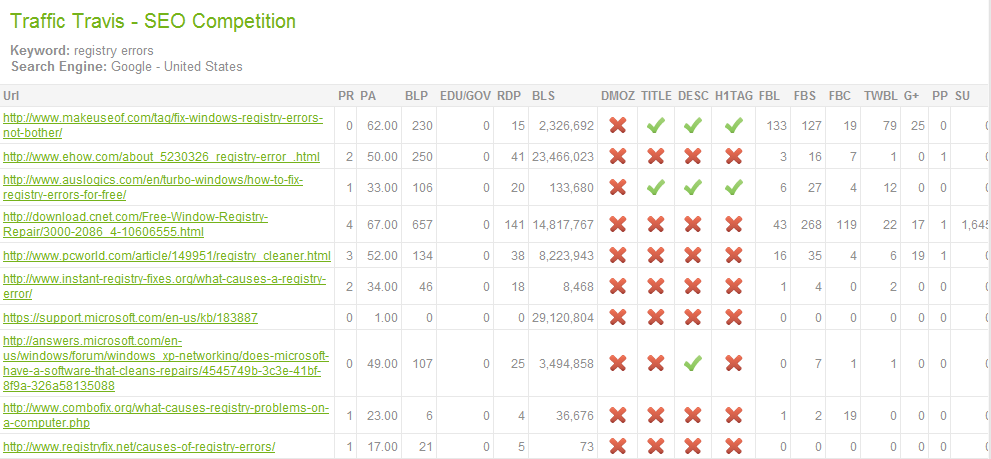Open the support.microsoft.com kb/183887 link
The image size is (991, 459).
130,317
